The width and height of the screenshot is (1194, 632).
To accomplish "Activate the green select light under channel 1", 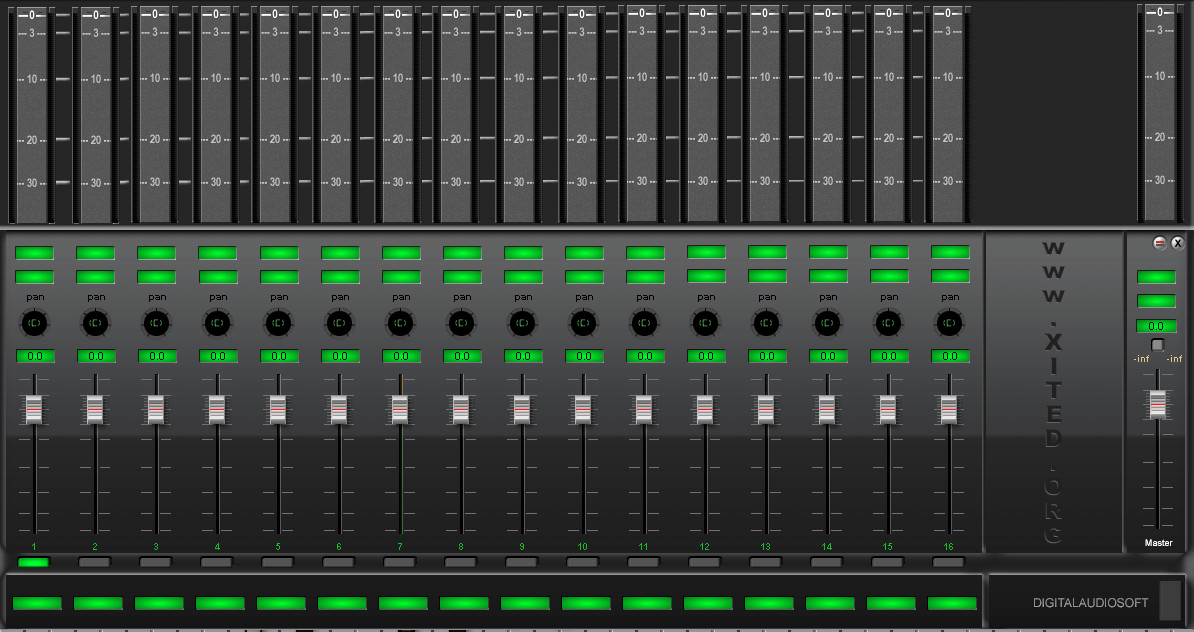I will (35, 563).
